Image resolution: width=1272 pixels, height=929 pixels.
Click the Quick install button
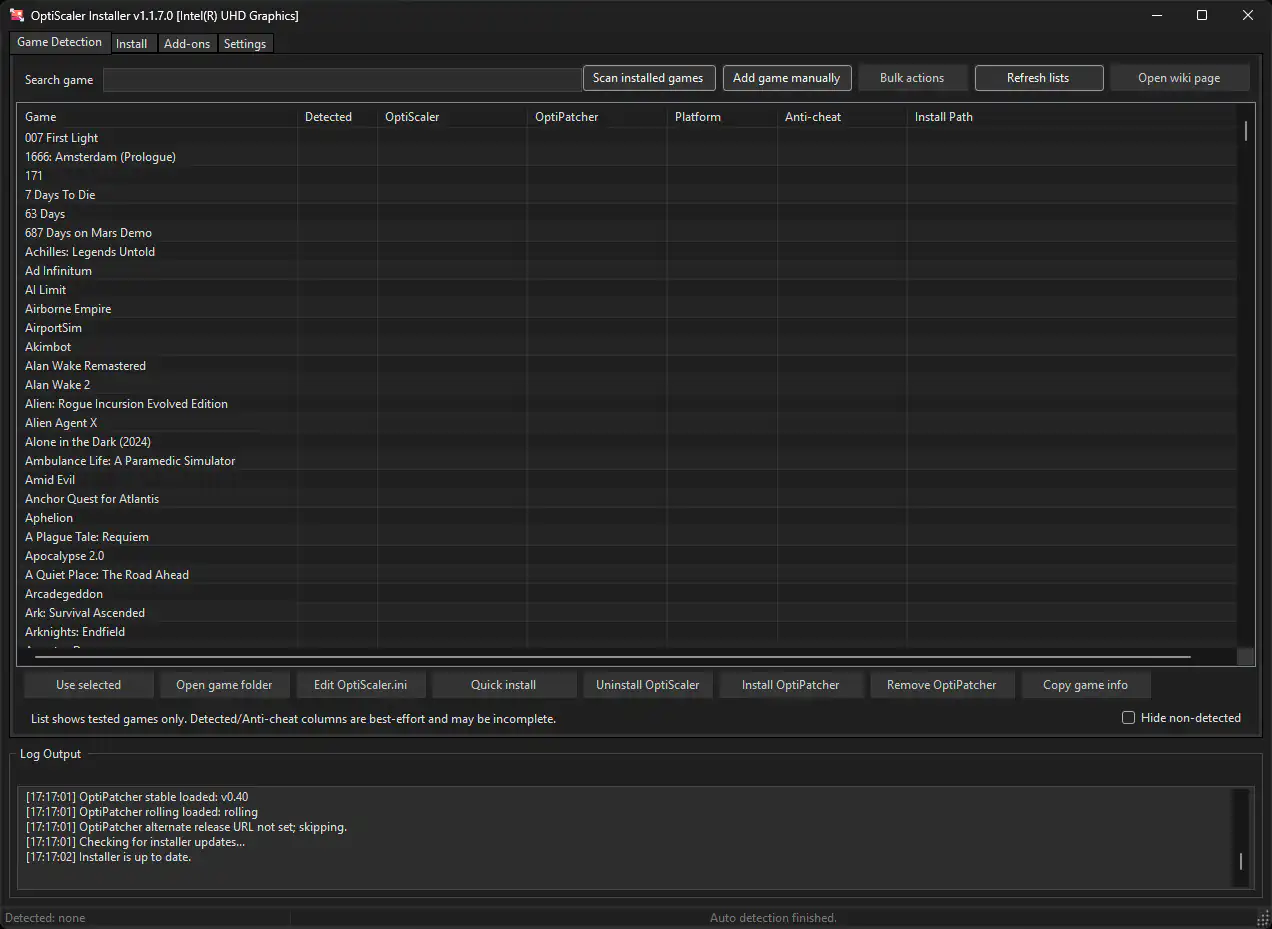[x=504, y=685]
